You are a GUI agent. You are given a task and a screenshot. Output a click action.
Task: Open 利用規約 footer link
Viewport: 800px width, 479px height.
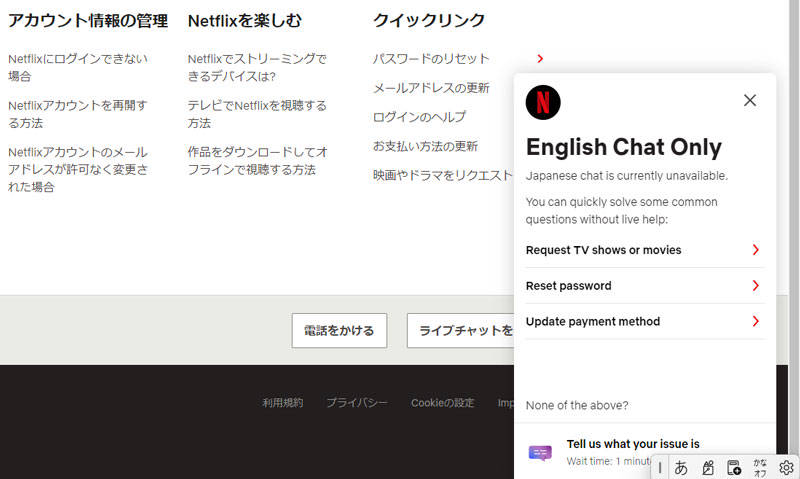click(283, 403)
